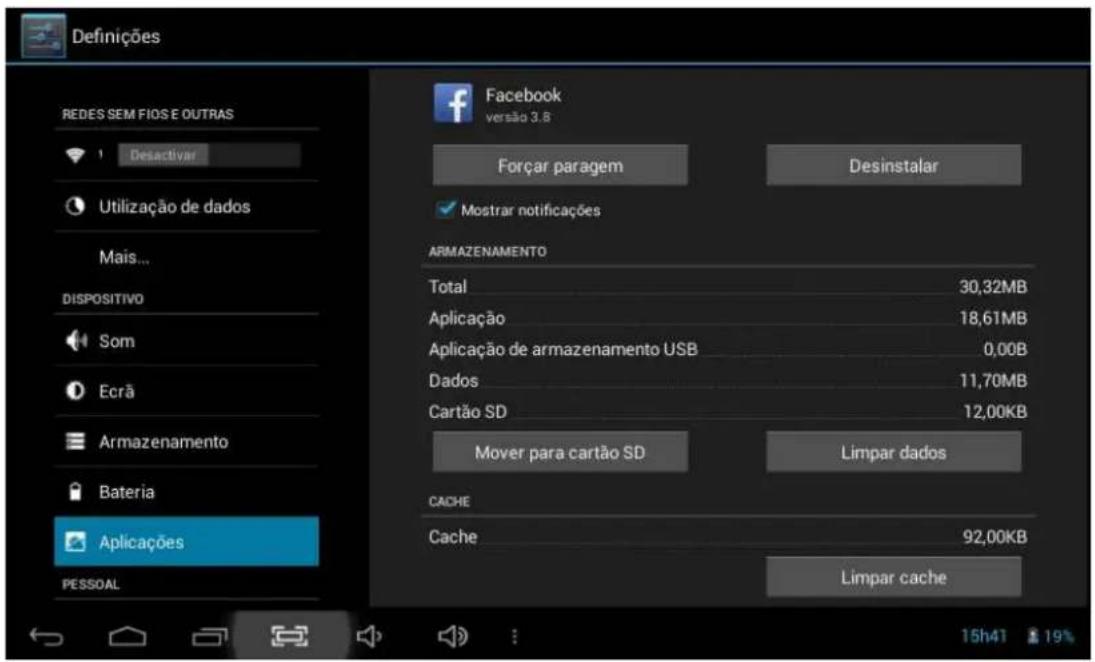Tap the USB storage 0,00B value

[x=1005, y=349]
